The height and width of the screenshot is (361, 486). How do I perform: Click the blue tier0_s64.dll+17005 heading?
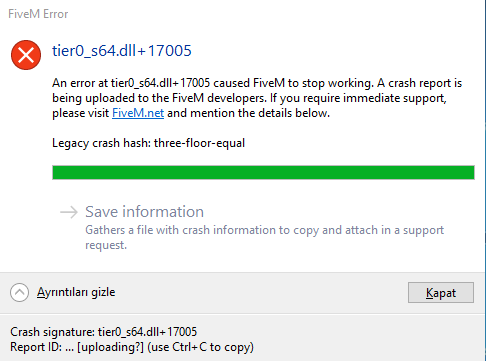(122, 51)
